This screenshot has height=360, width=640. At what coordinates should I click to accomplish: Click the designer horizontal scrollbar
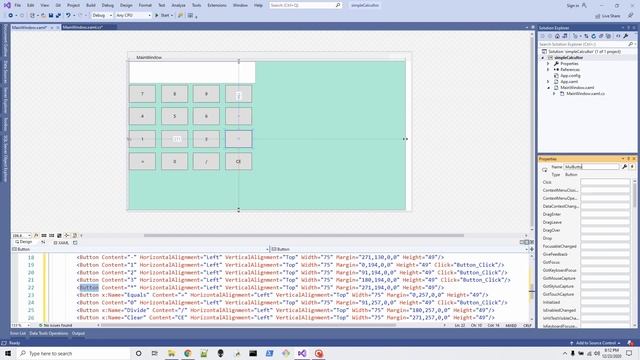pos(304,236)
